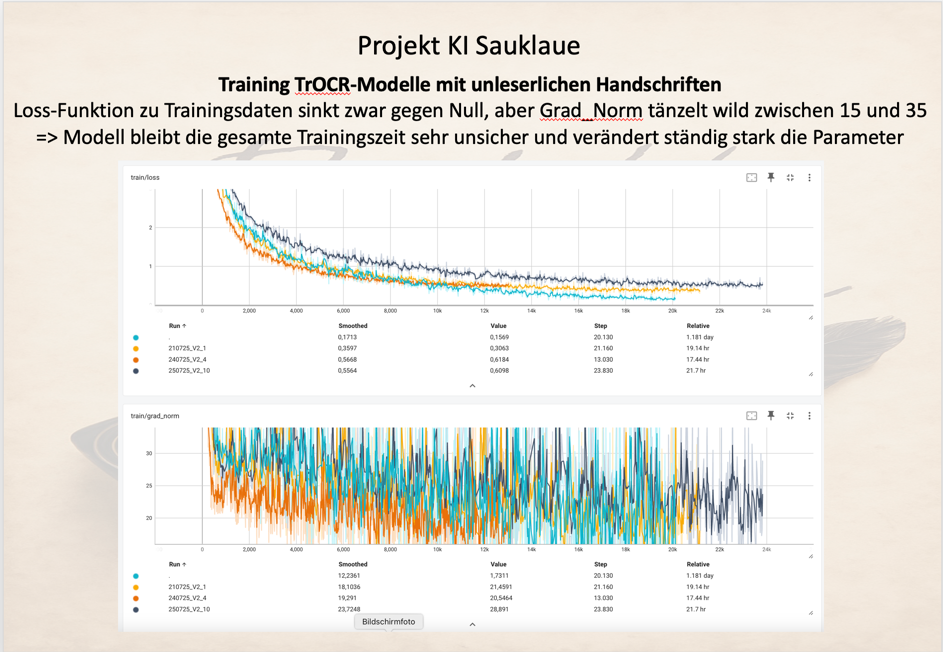Select run 240725_V2_4 in train/loss table

point(188,360)
